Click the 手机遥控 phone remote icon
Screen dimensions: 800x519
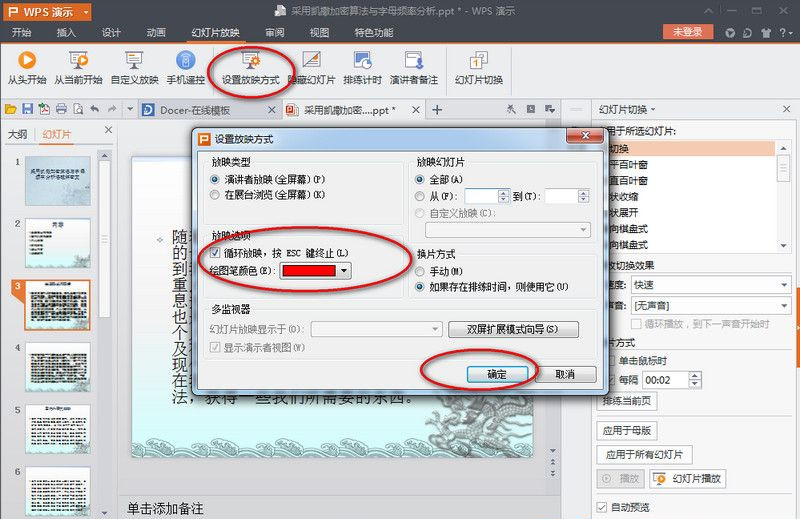pos(184,61)
